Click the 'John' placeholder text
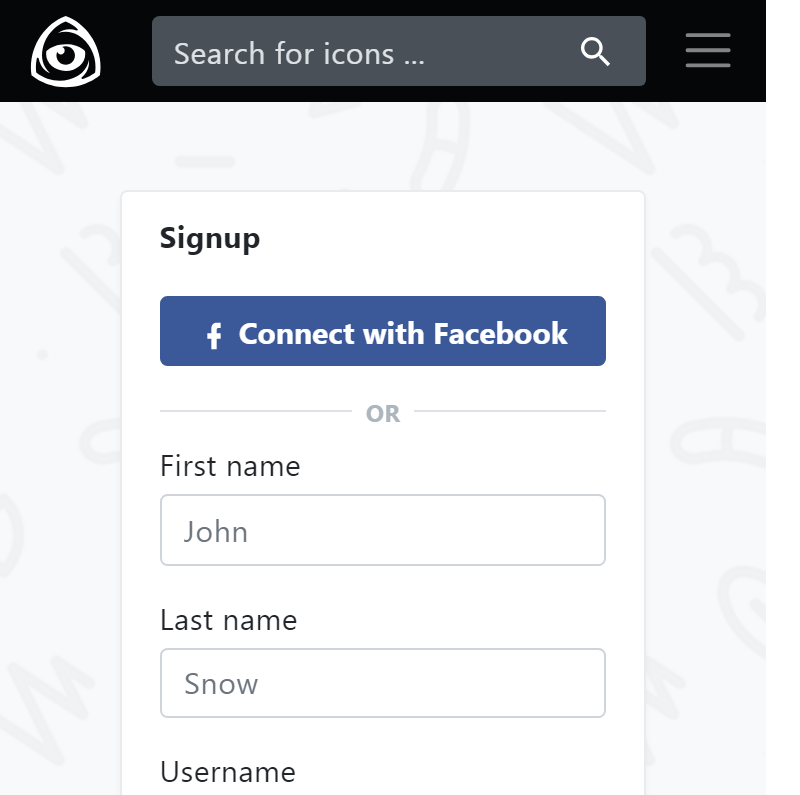The width and height of the screenshot is (800, 795). click(x=216, y=531)
